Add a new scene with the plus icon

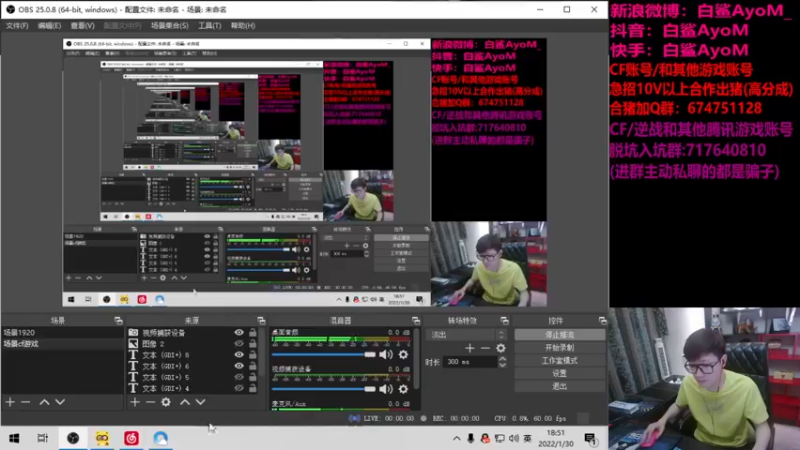10,402
